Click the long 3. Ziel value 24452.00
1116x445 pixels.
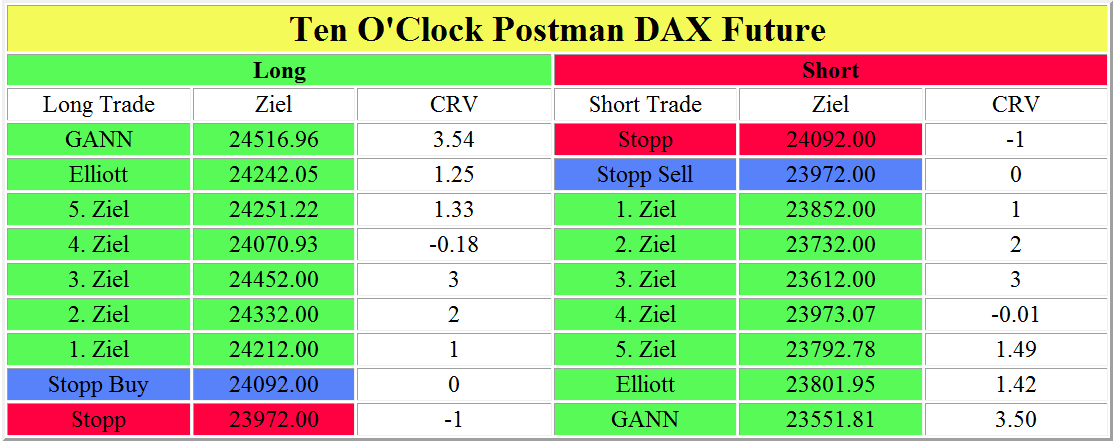click(x=273, y=280)
